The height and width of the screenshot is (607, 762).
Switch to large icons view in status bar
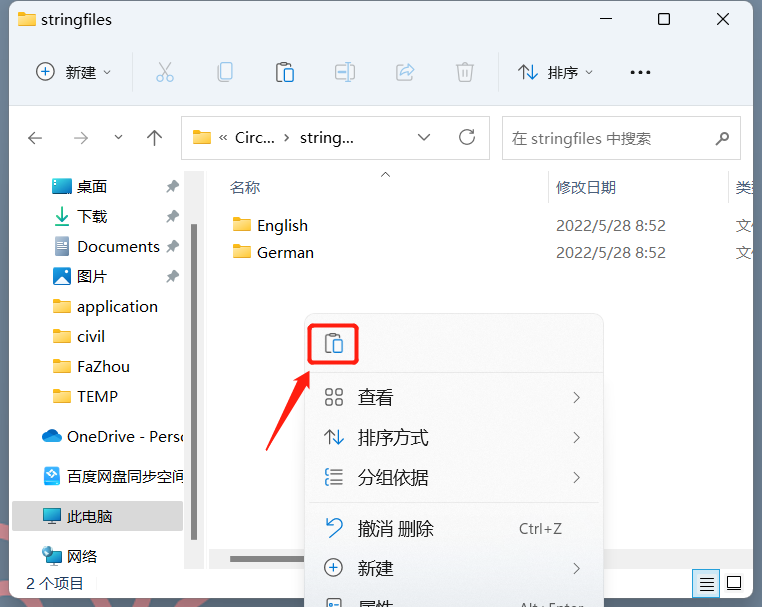[734, 583]
